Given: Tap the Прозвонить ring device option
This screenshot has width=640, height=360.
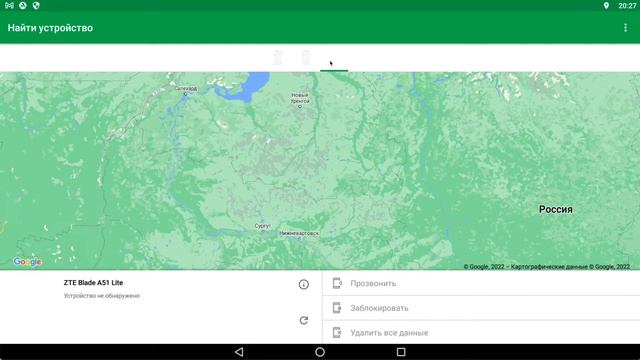Looking at the screenshot, I should click(481, 283).
